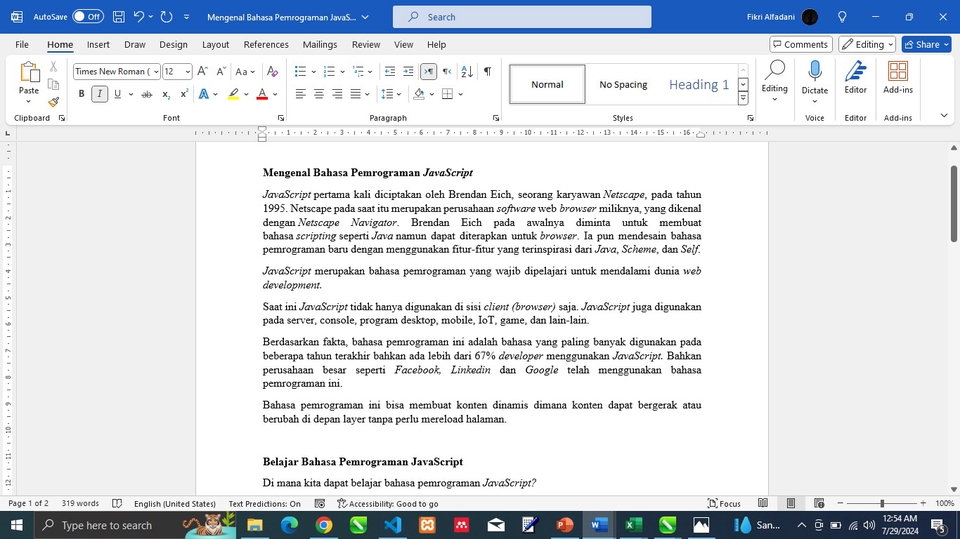
Task: Apply the Heading 1 style
Action: pyautogui.click(x=699, y=85)
